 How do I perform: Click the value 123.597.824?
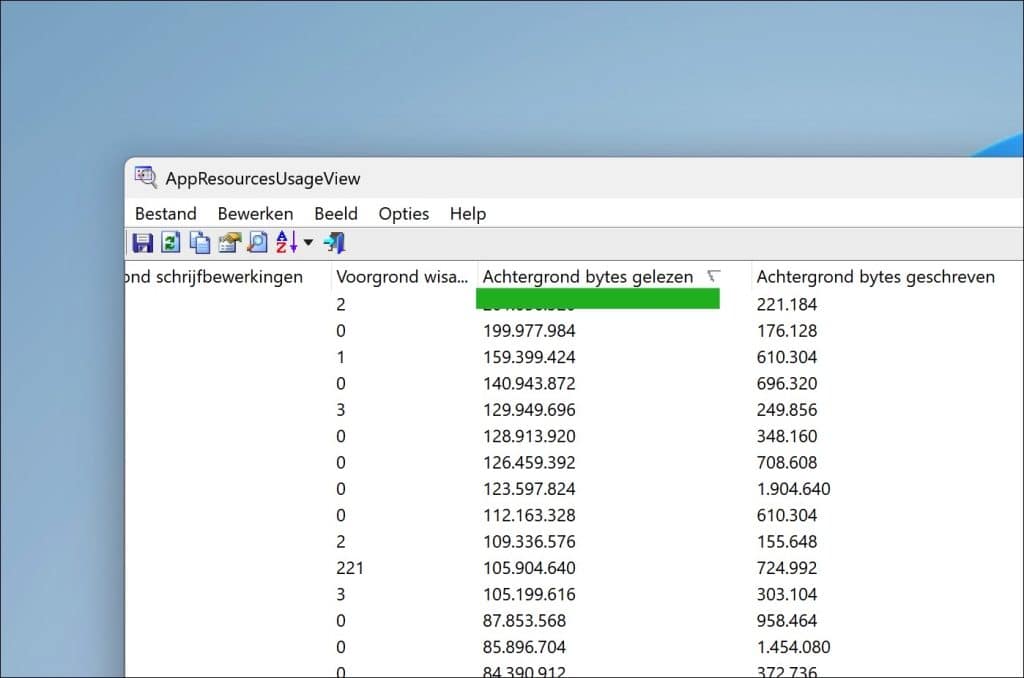click(529, 489)
